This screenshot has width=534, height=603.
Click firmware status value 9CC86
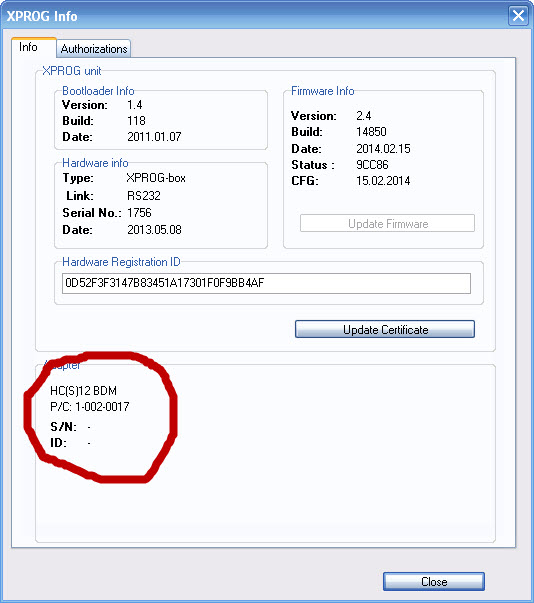coord(372,165)
